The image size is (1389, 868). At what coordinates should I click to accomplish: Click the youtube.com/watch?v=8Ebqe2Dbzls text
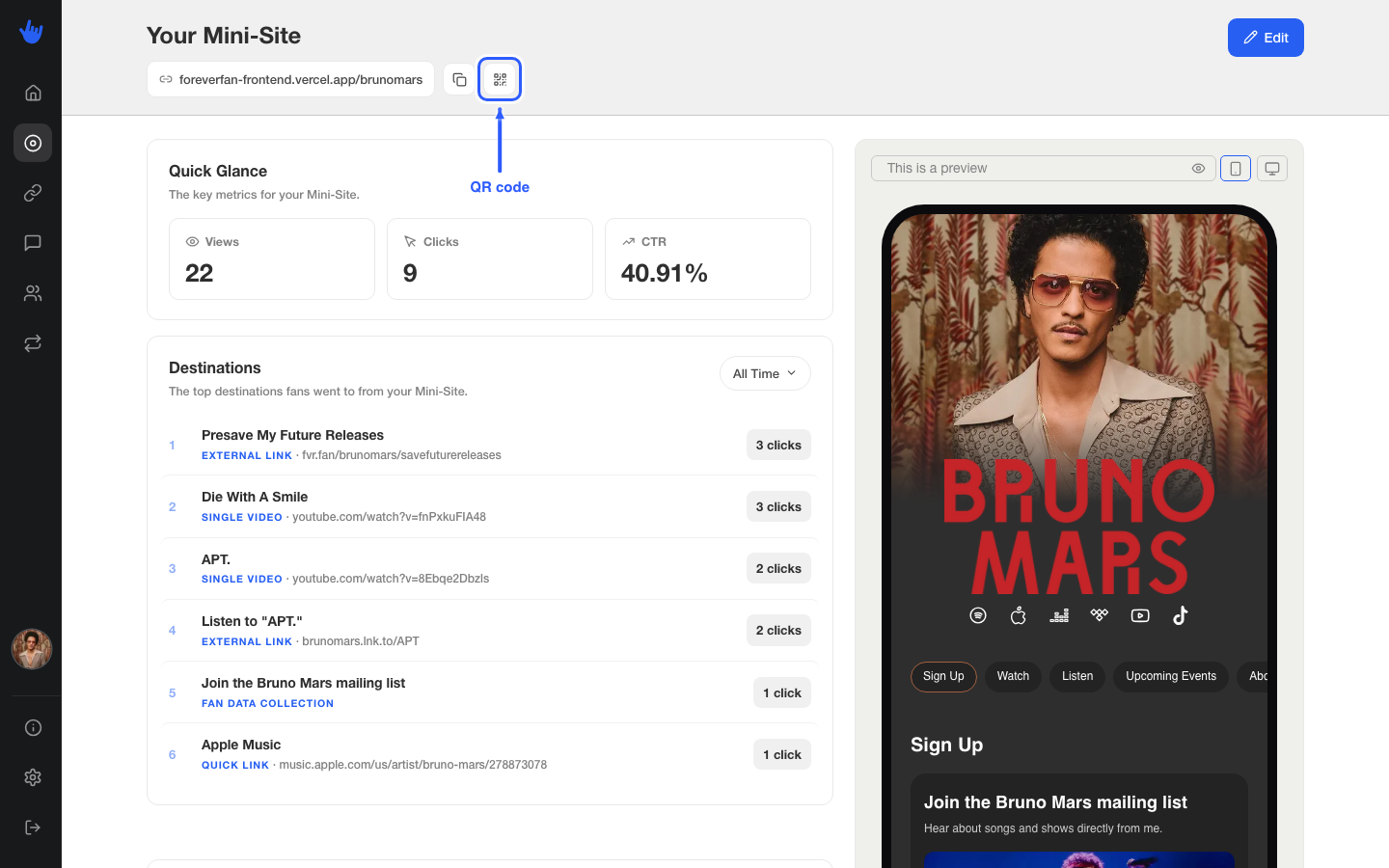tap(391, 579)
